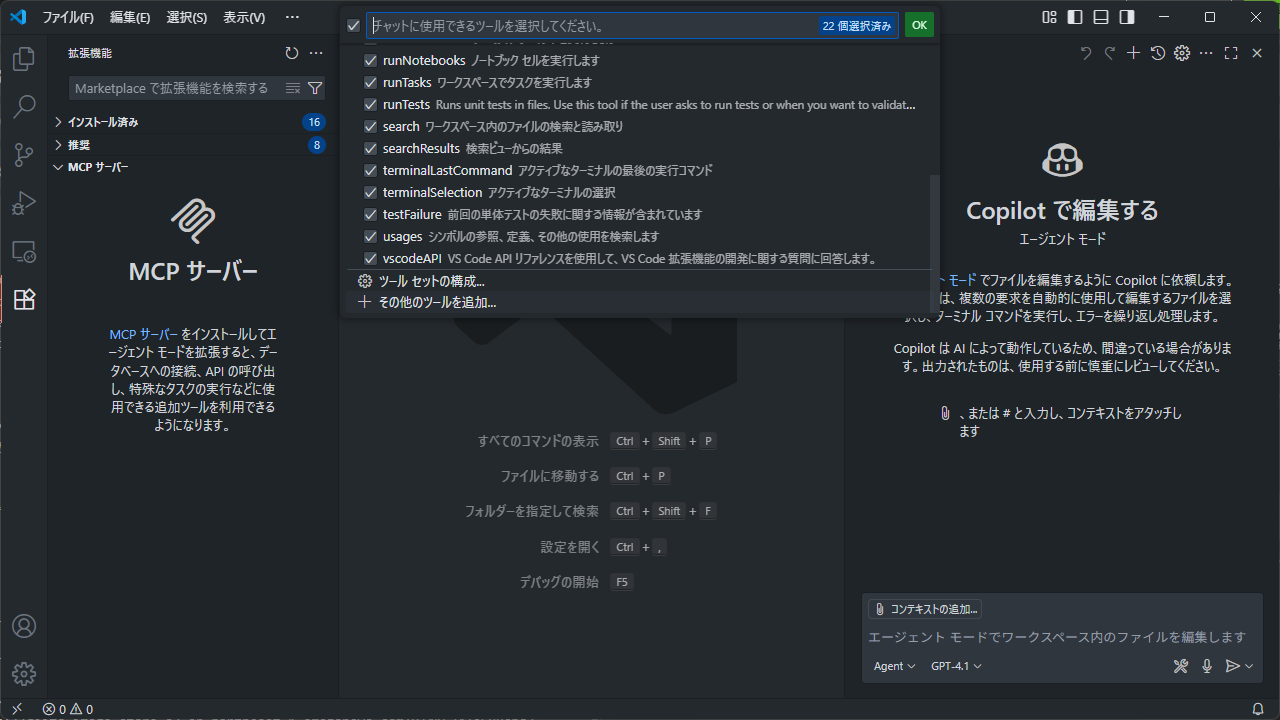Start voice chat with microphone
1280x720 pixels.
(1207, 666)
